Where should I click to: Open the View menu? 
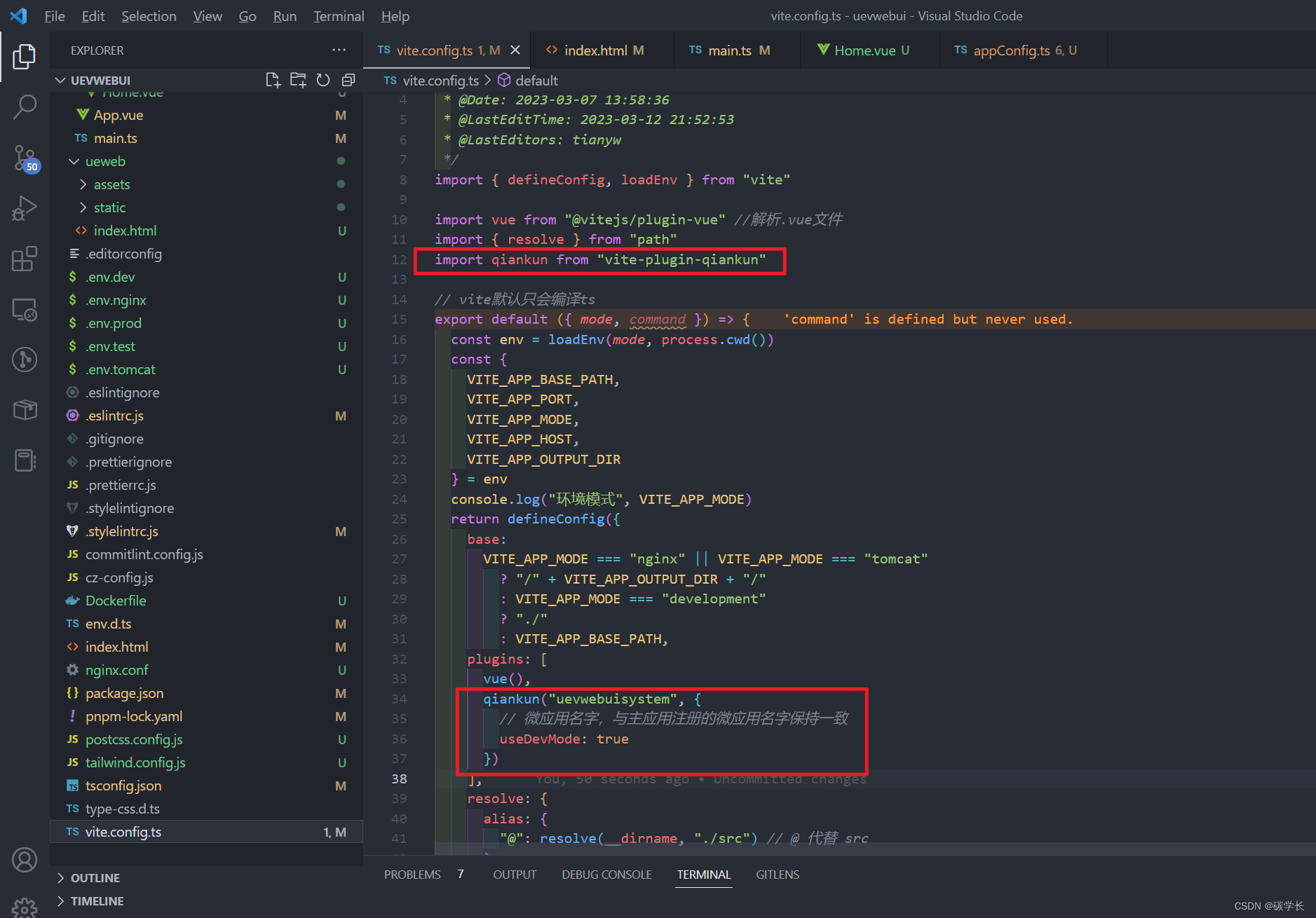coord(208,16)
